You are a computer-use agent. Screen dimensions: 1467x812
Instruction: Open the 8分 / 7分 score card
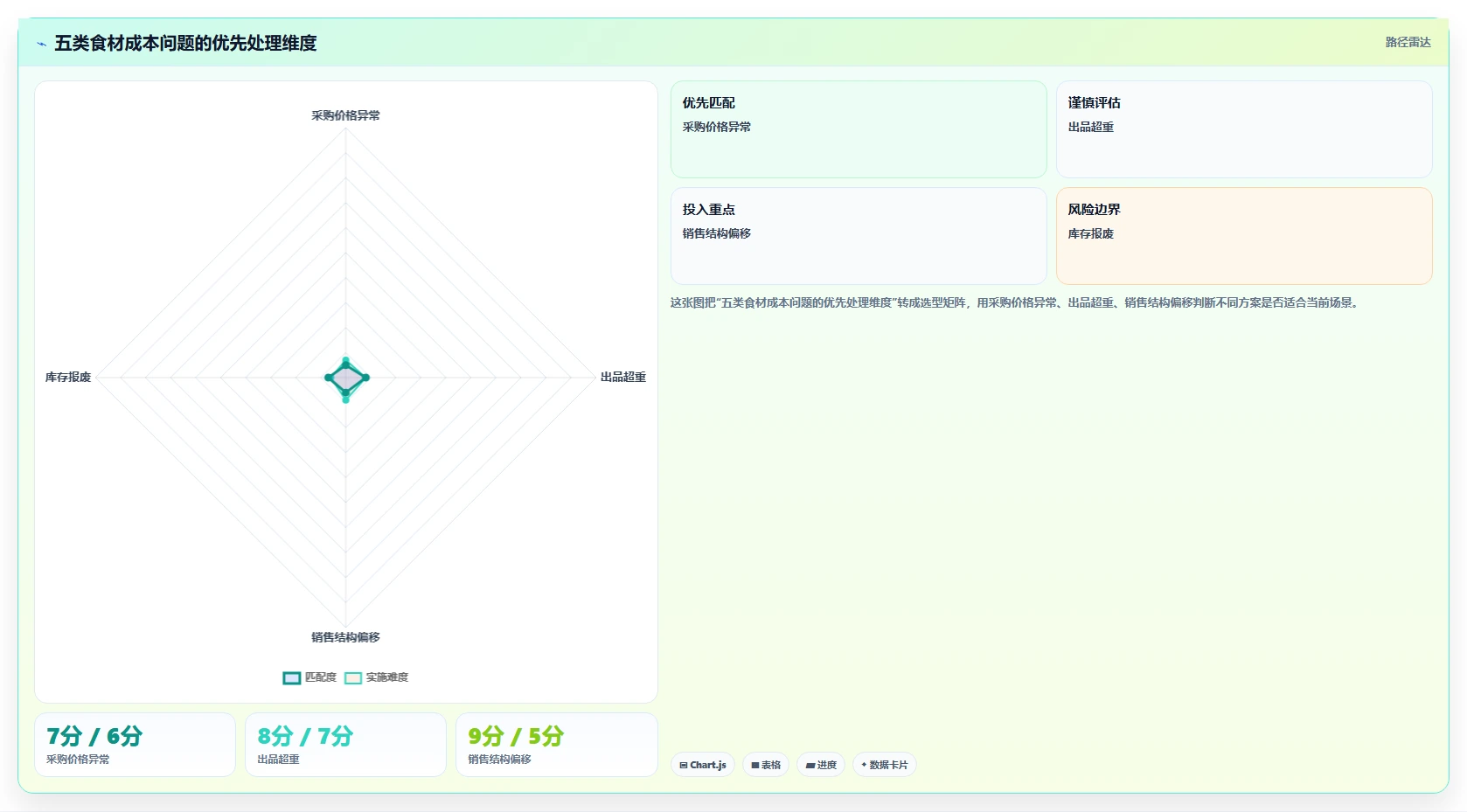[x=345, y=745]
